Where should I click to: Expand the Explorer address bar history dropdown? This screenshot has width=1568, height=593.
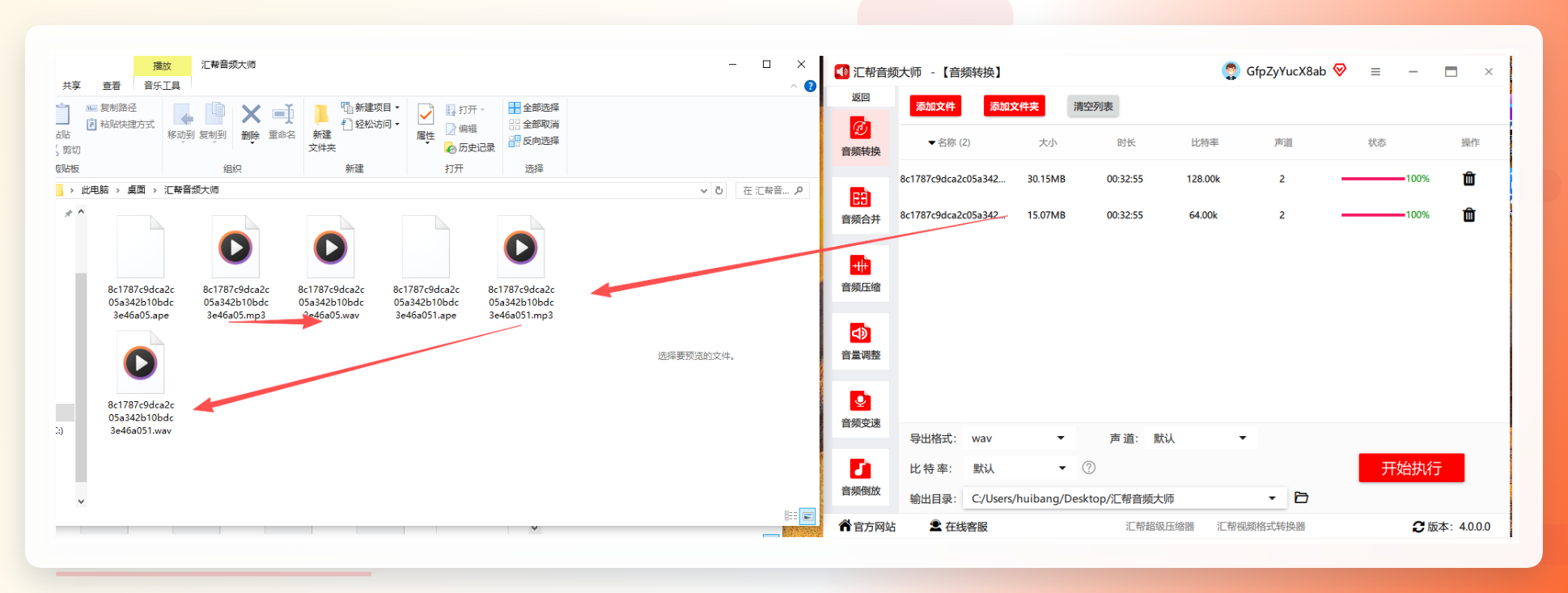pyautogui.click(x=703, y=191)
